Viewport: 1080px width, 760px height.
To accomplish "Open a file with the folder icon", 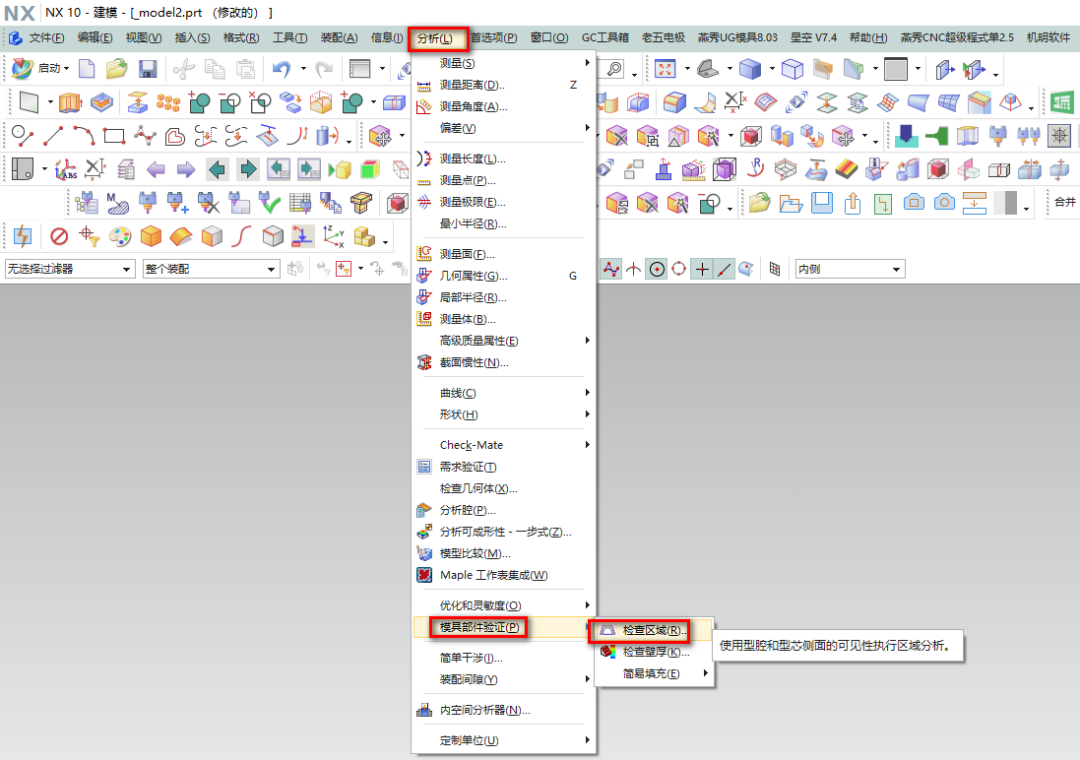I will pyautogui.click(x=118, y=69).
